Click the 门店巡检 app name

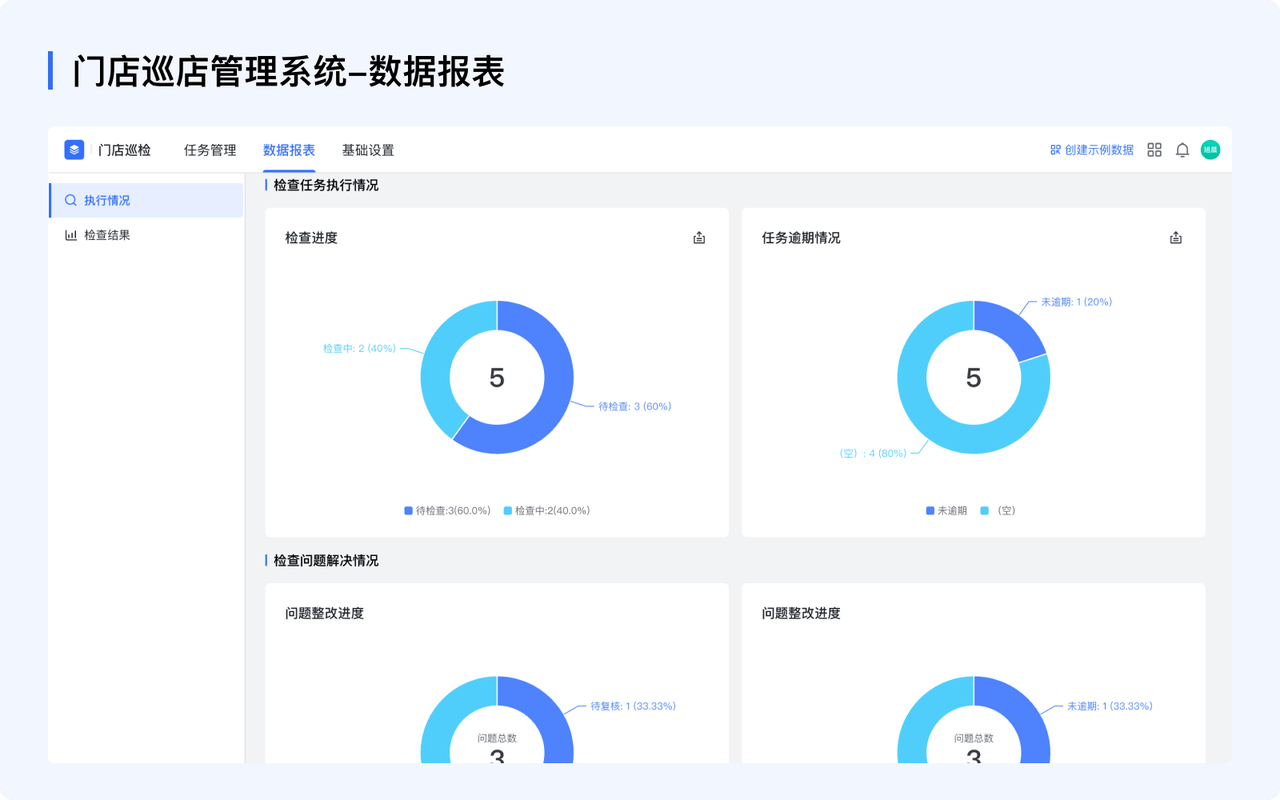click(125, 150)
